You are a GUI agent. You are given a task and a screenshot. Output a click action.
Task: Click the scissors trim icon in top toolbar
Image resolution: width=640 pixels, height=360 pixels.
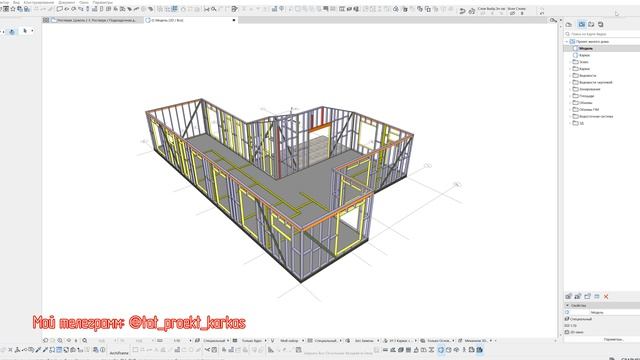click(207, 9)
